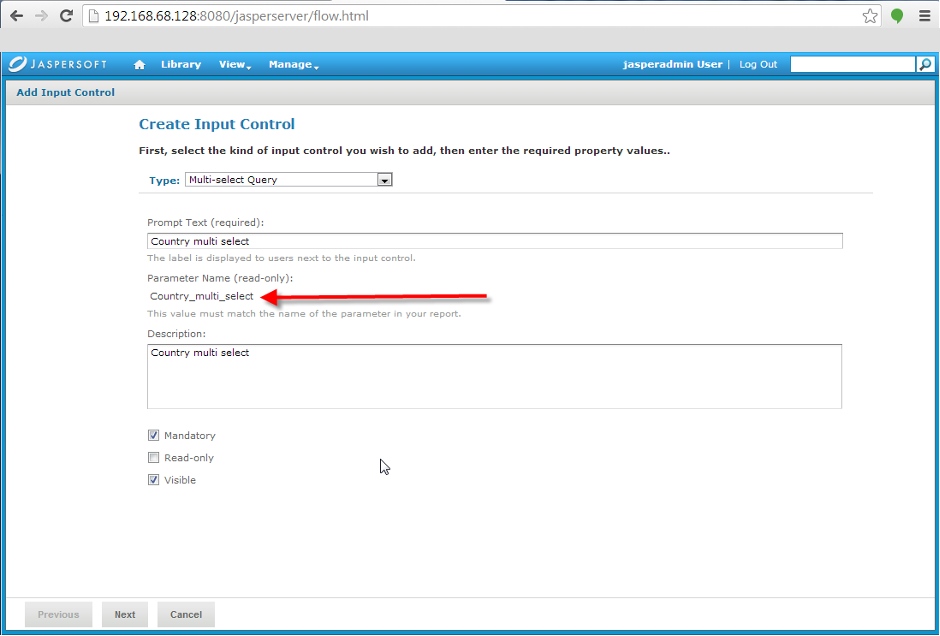This screenshot has width=940, height=636.
Task: Open the Library menu item
Action: coord(180,64)
